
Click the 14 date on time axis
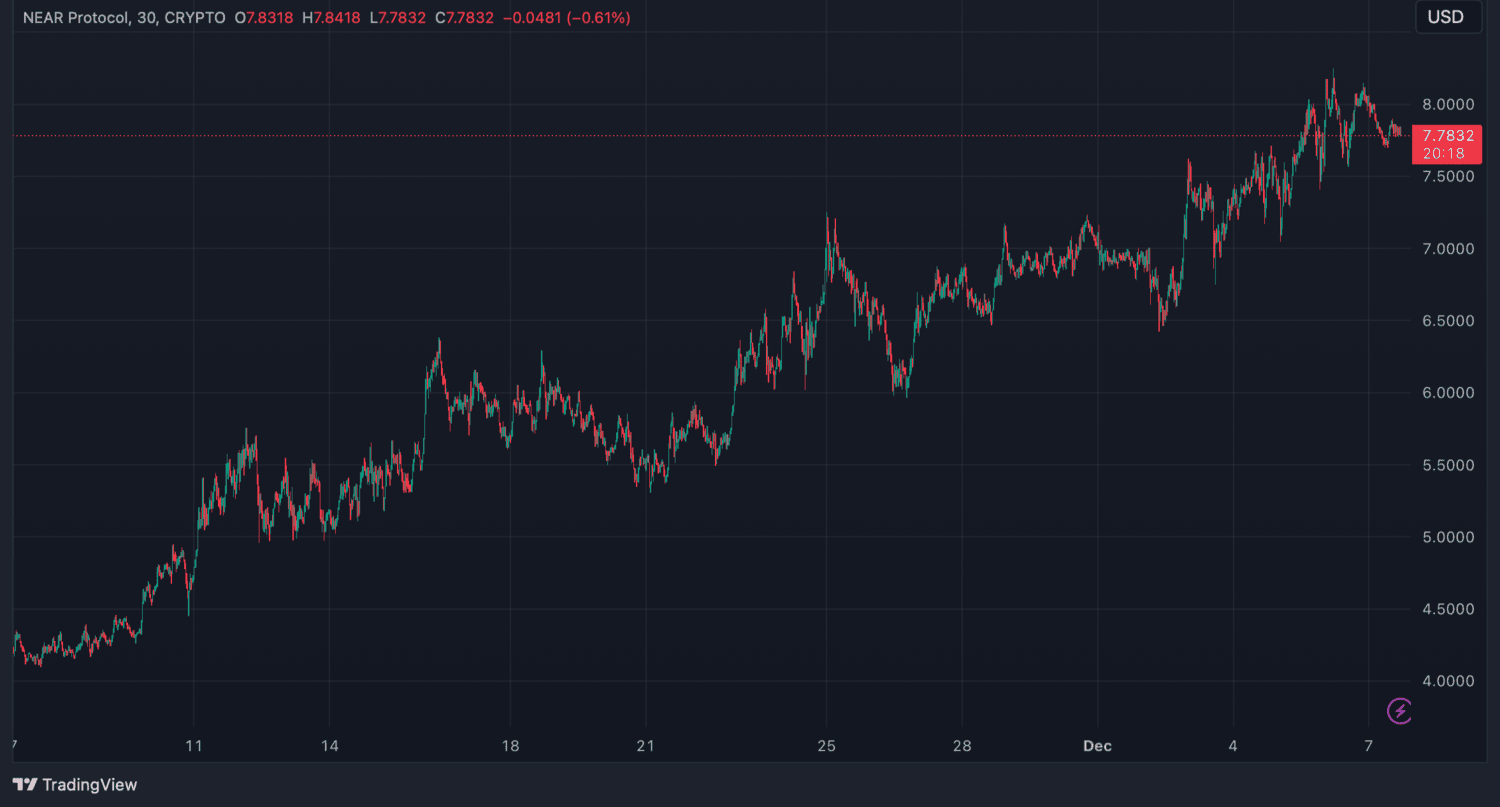pos(330,746)
